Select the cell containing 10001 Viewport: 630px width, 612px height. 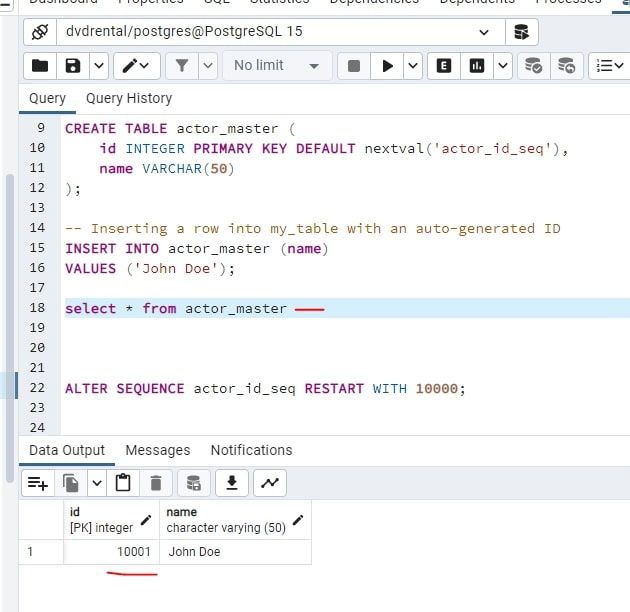point(111,552)
